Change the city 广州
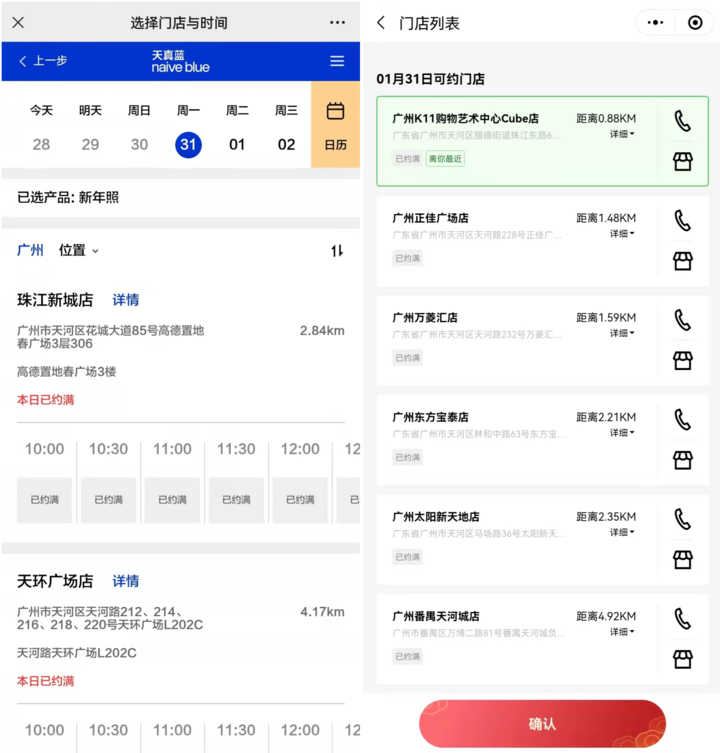 (x=30, y=250)
